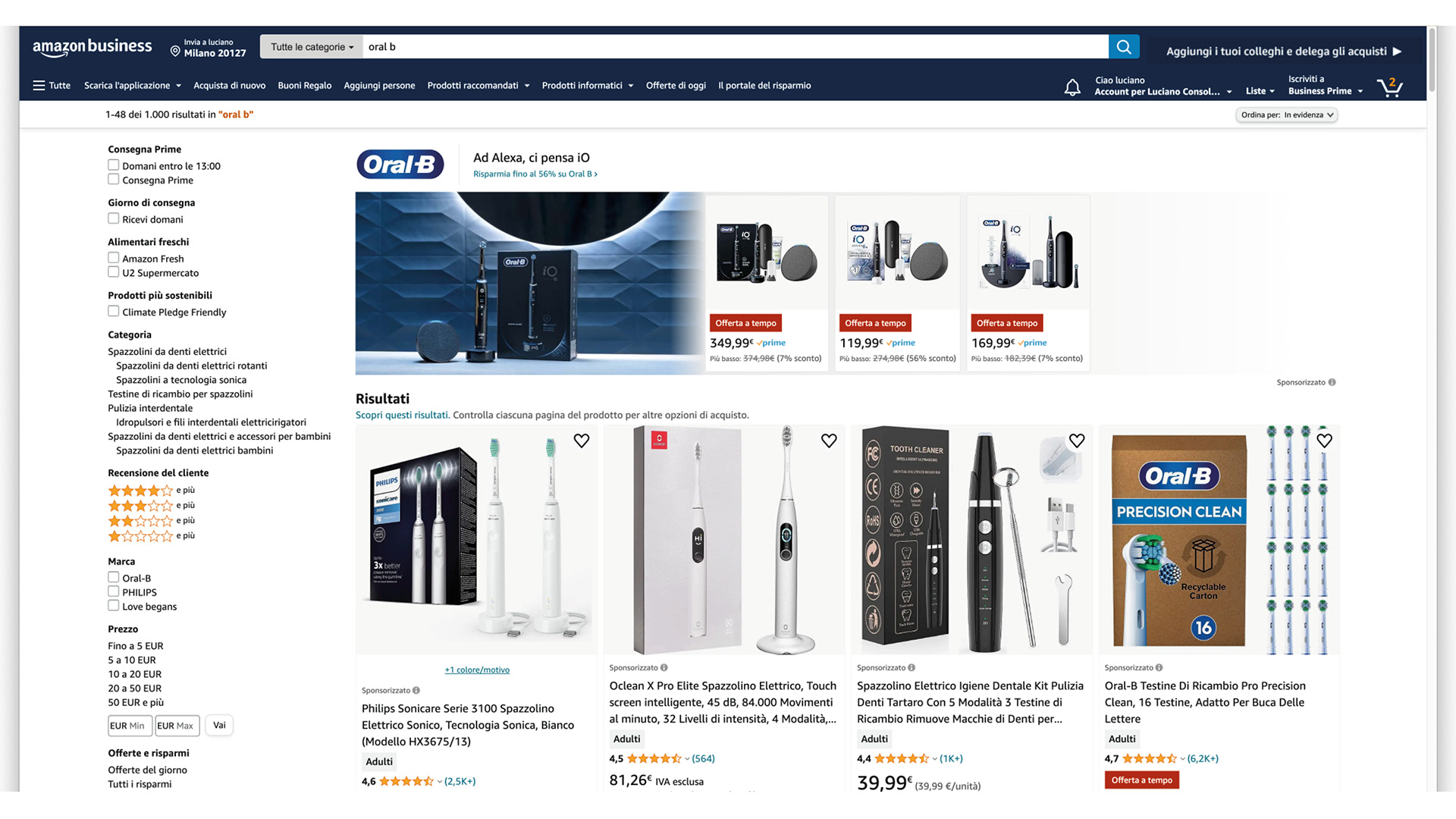Tick the Climate Pledge Friendly checkbox

coord(113,312)
